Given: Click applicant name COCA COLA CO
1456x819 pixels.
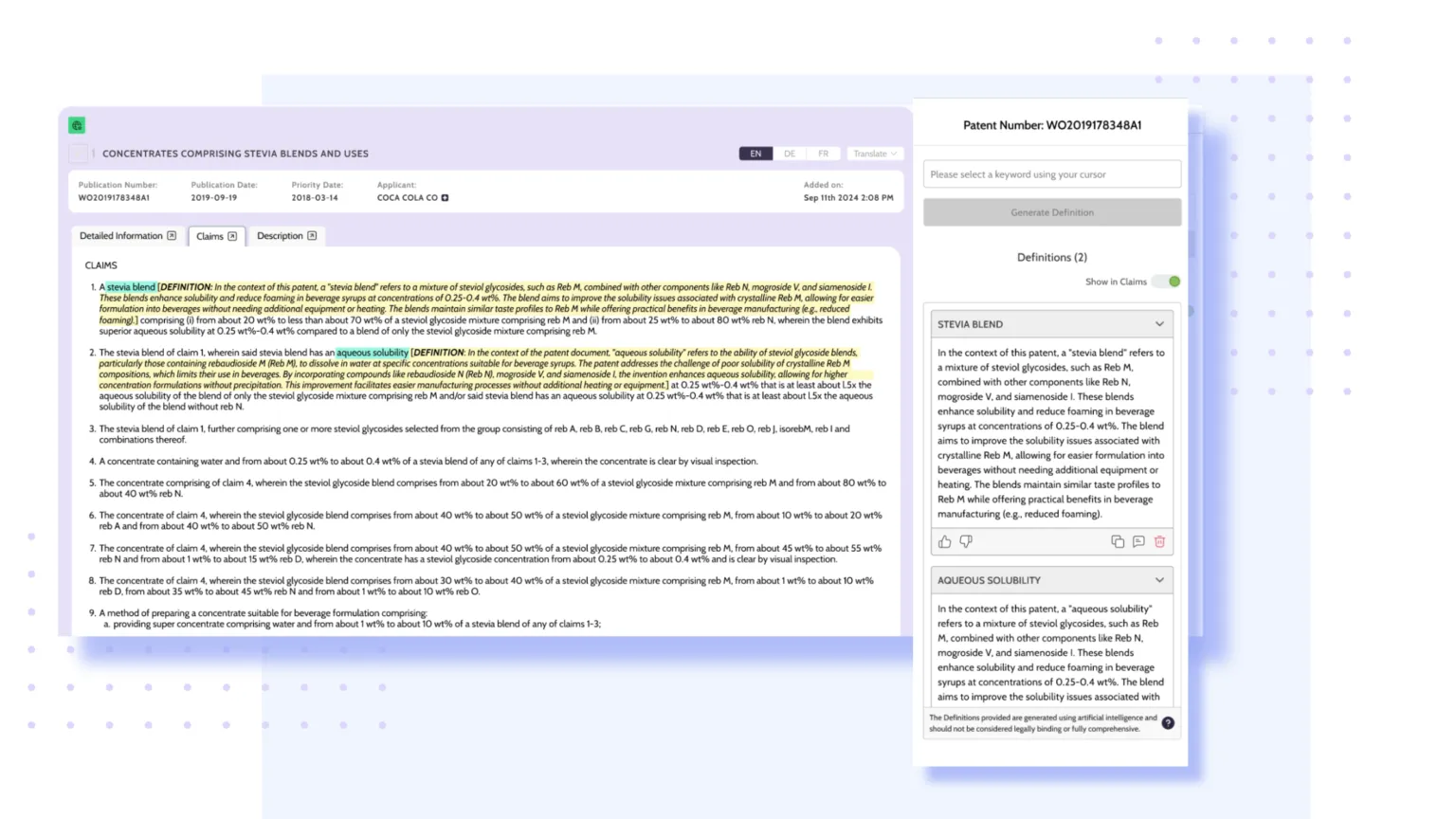Looking at the screenshot, I should tap(408, 198).
